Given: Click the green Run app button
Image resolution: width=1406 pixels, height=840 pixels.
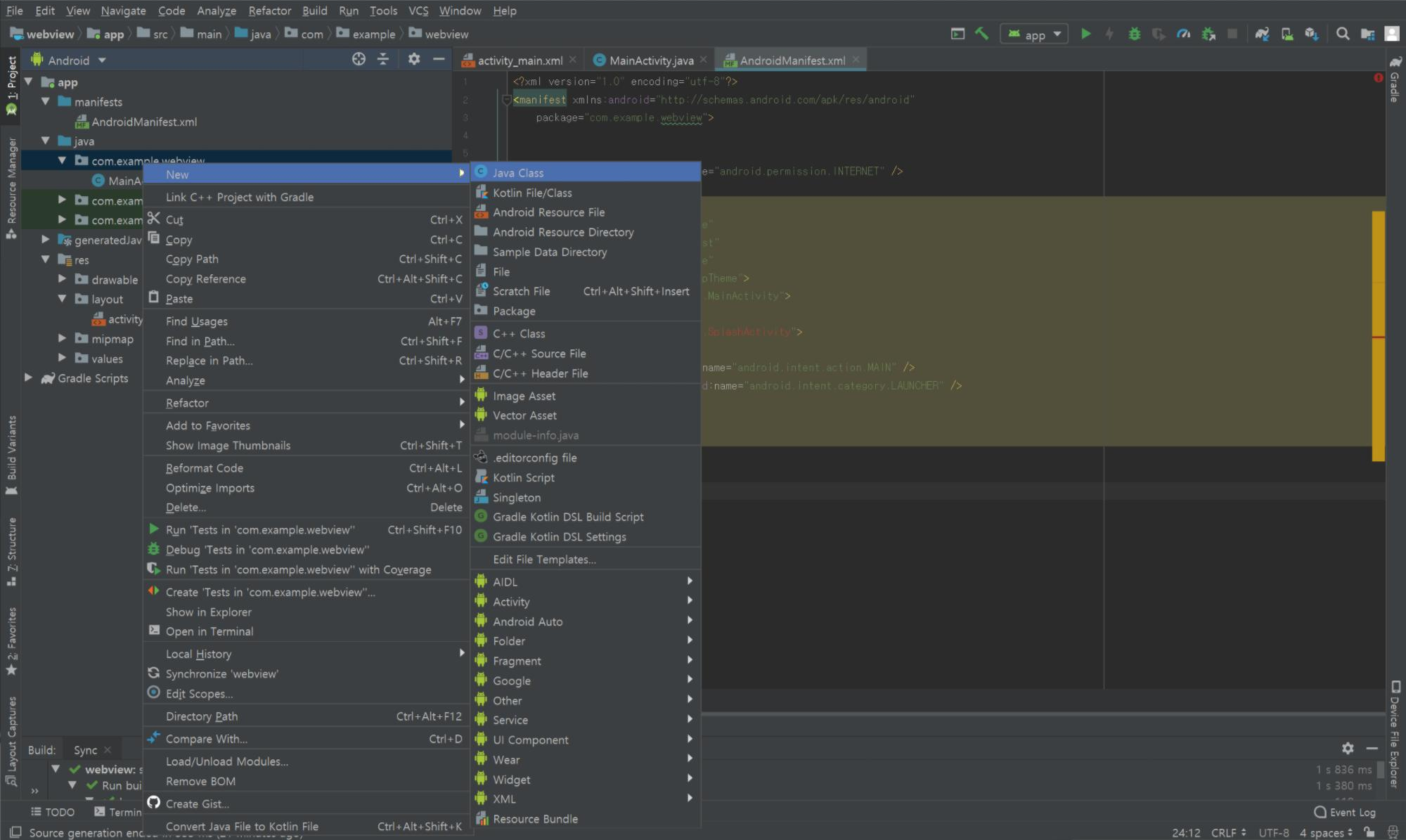Looking at the screenshot, I should (1085, 34).
